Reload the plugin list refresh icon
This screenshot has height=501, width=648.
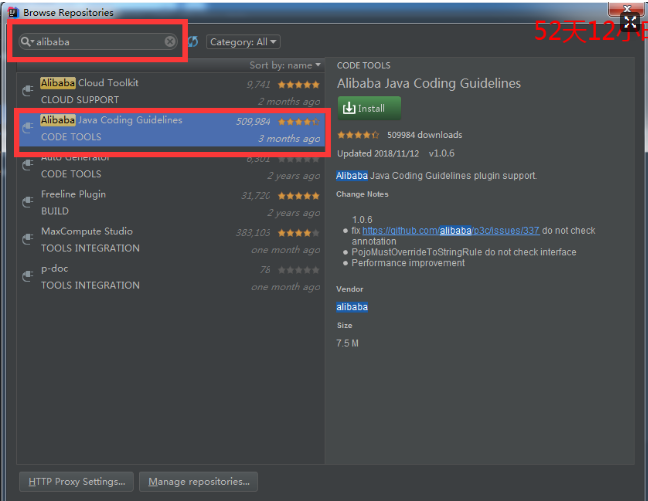tap(193, 41)
